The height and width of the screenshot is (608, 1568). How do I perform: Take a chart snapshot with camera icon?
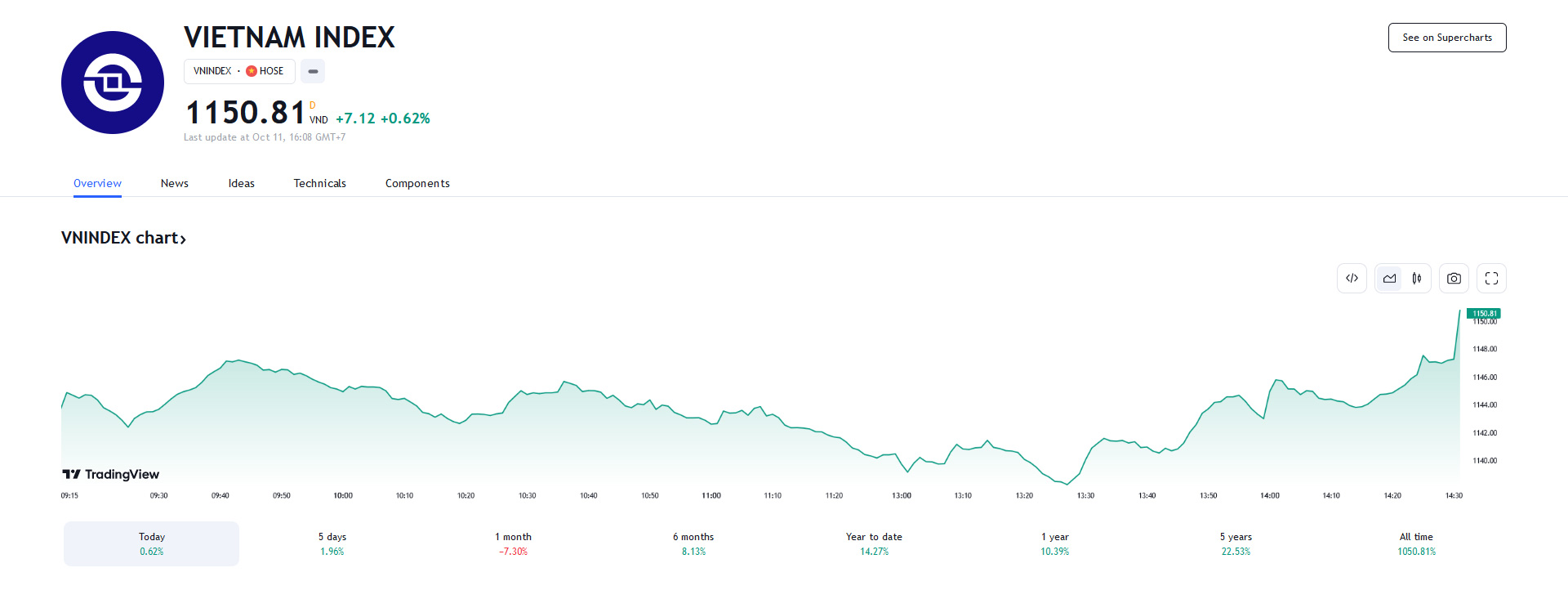tap(1454, 279)
